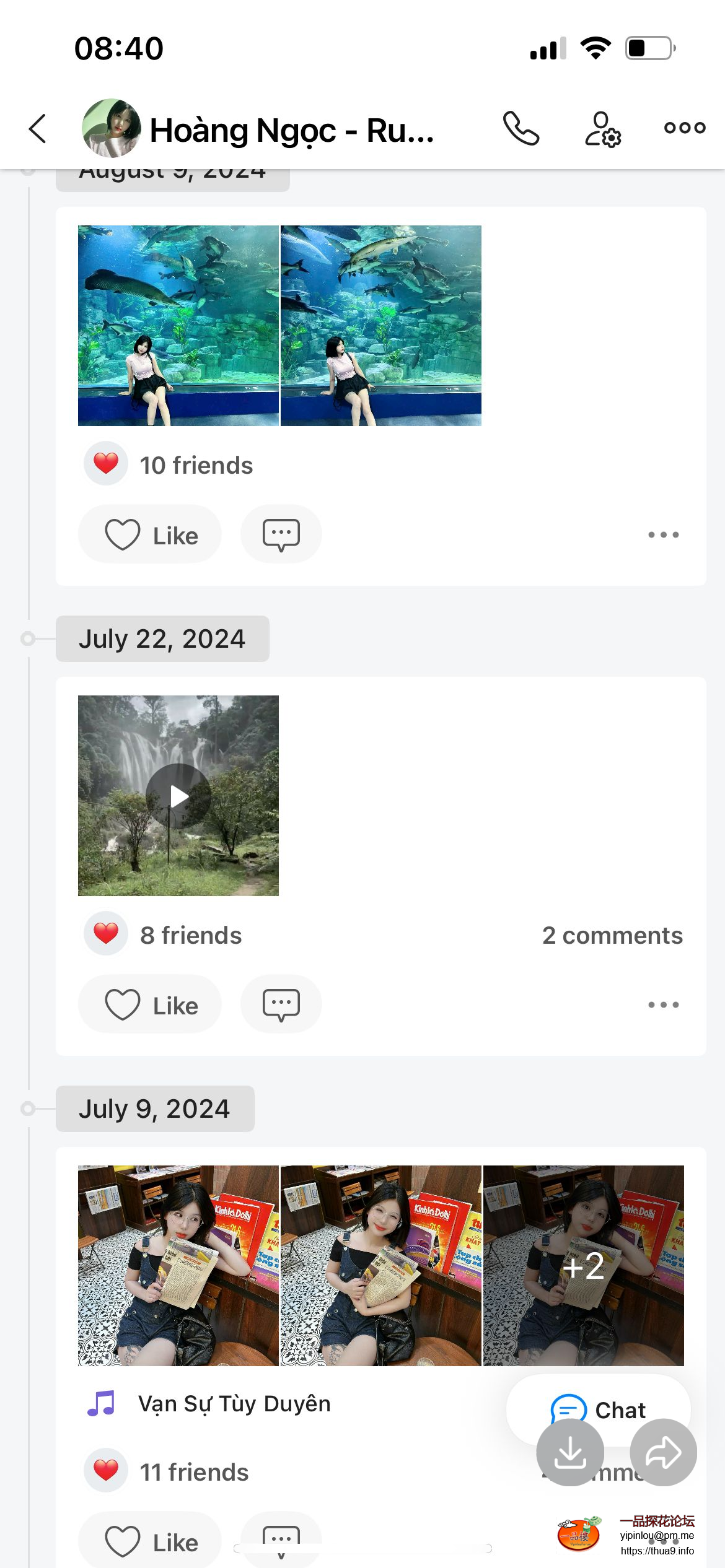The height and width of the screenshot is (1568, 725).
Task: Open comments on the aquarium post
Action: pos(281,534)
